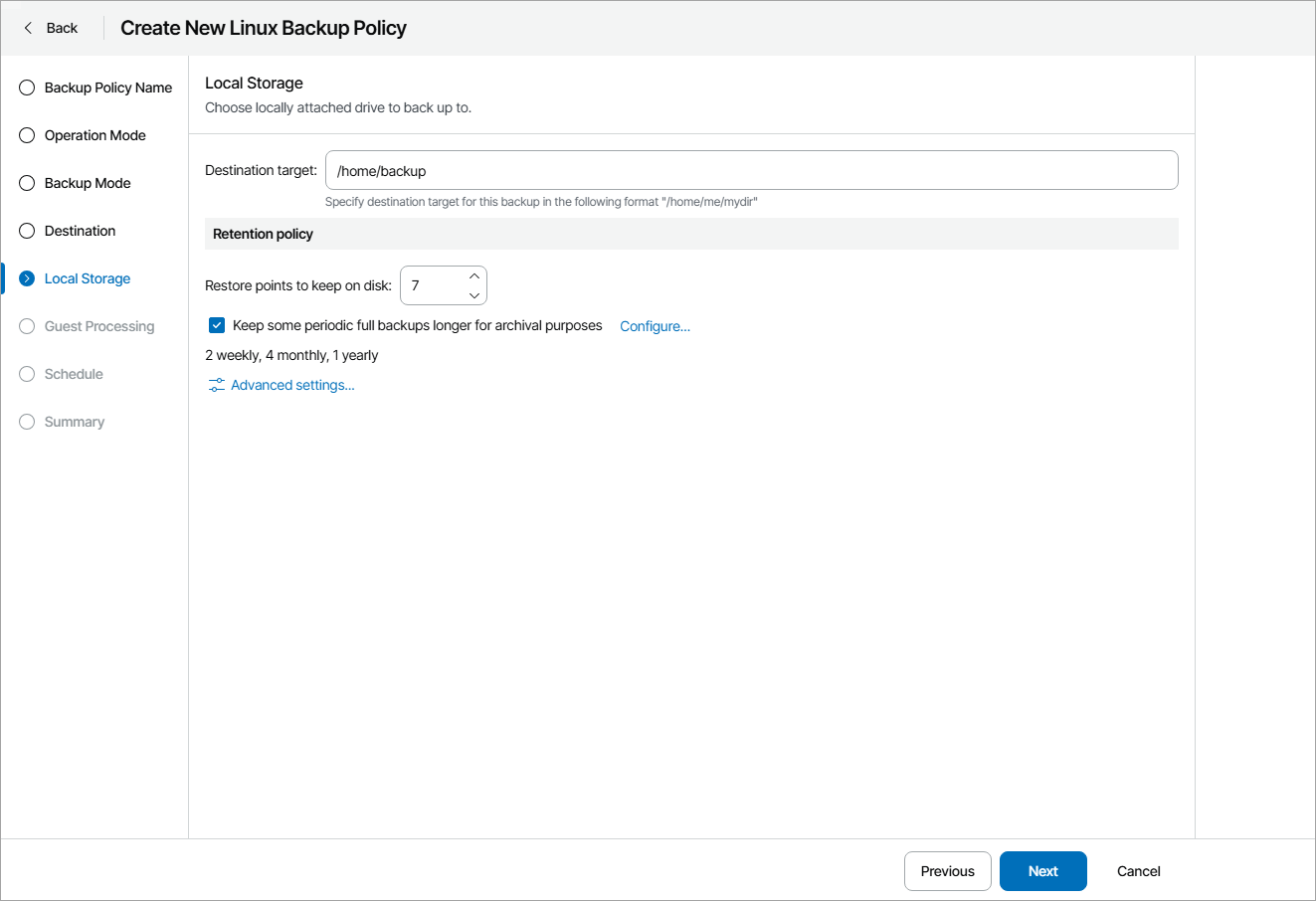The image size is (1316, 901).
Task: Open Advanced settings via the sliders icon
Action: click(215, 385)
